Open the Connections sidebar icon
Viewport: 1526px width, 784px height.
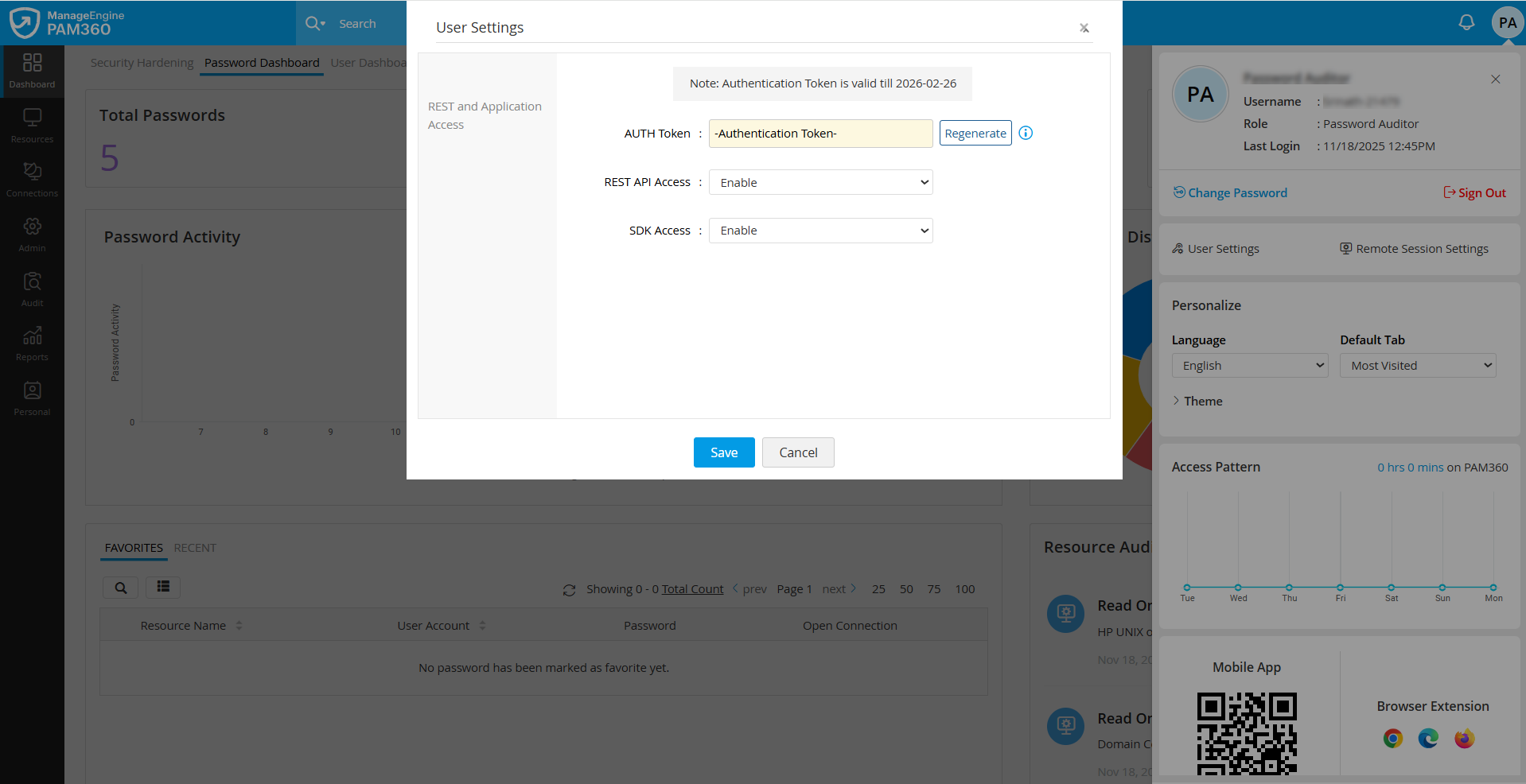(32, 180)
